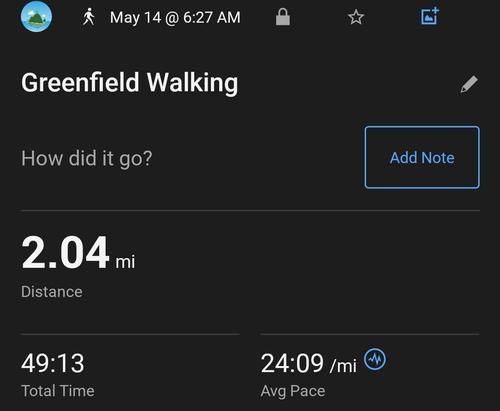Tap the May 14 @ 6:27 AM date
This screenshot has height=411, width=500.
coord(175,17)
